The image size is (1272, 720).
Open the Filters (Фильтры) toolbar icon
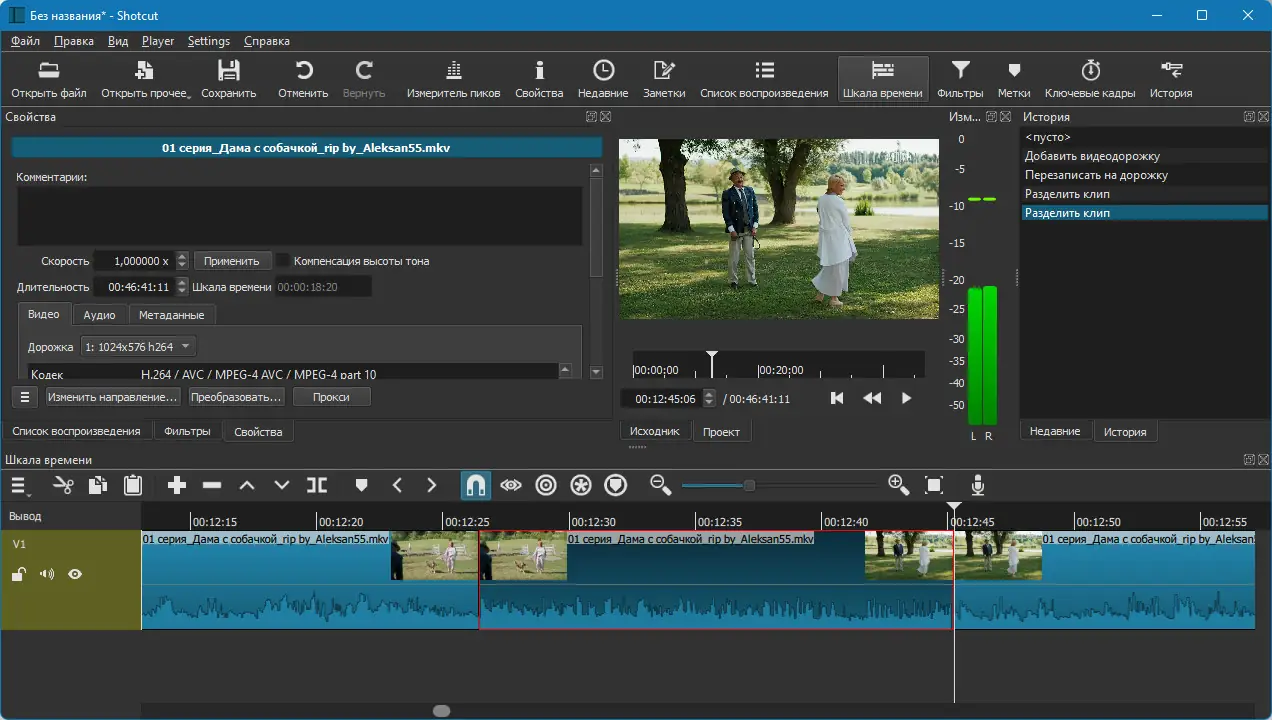pos(959,79)
